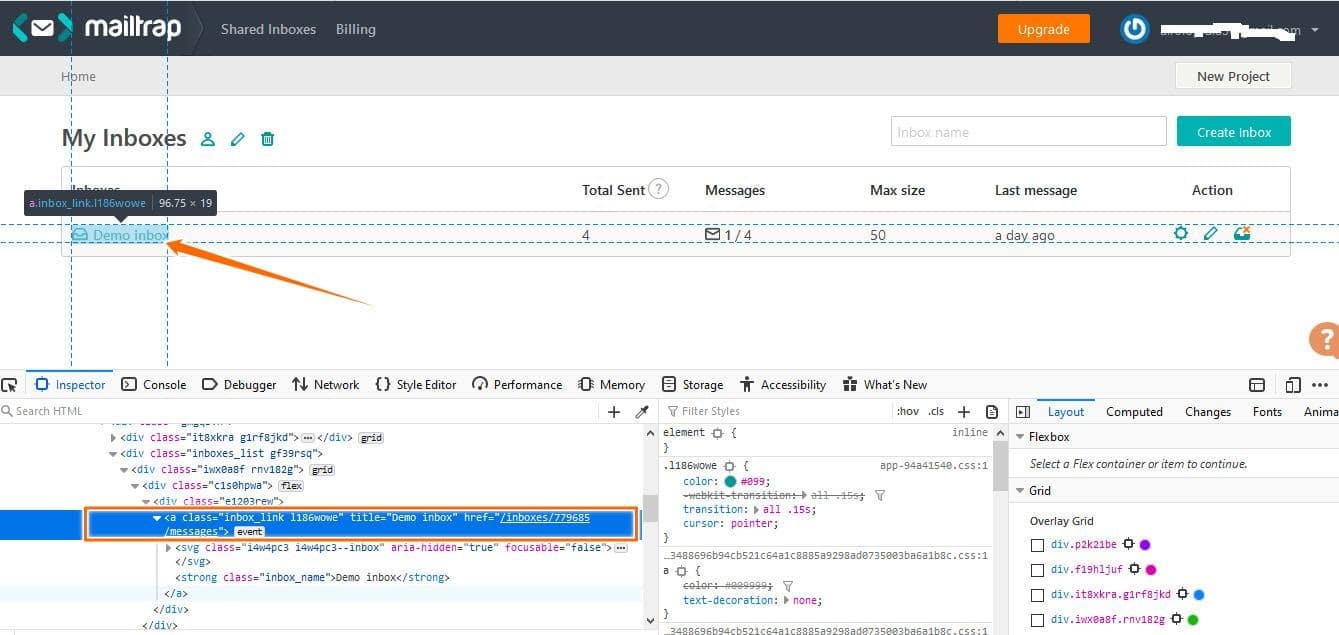The height and width of the screenshot is (635, 1339).
Task: Collapse the c1s0hpwa div node
Action: 135,486
